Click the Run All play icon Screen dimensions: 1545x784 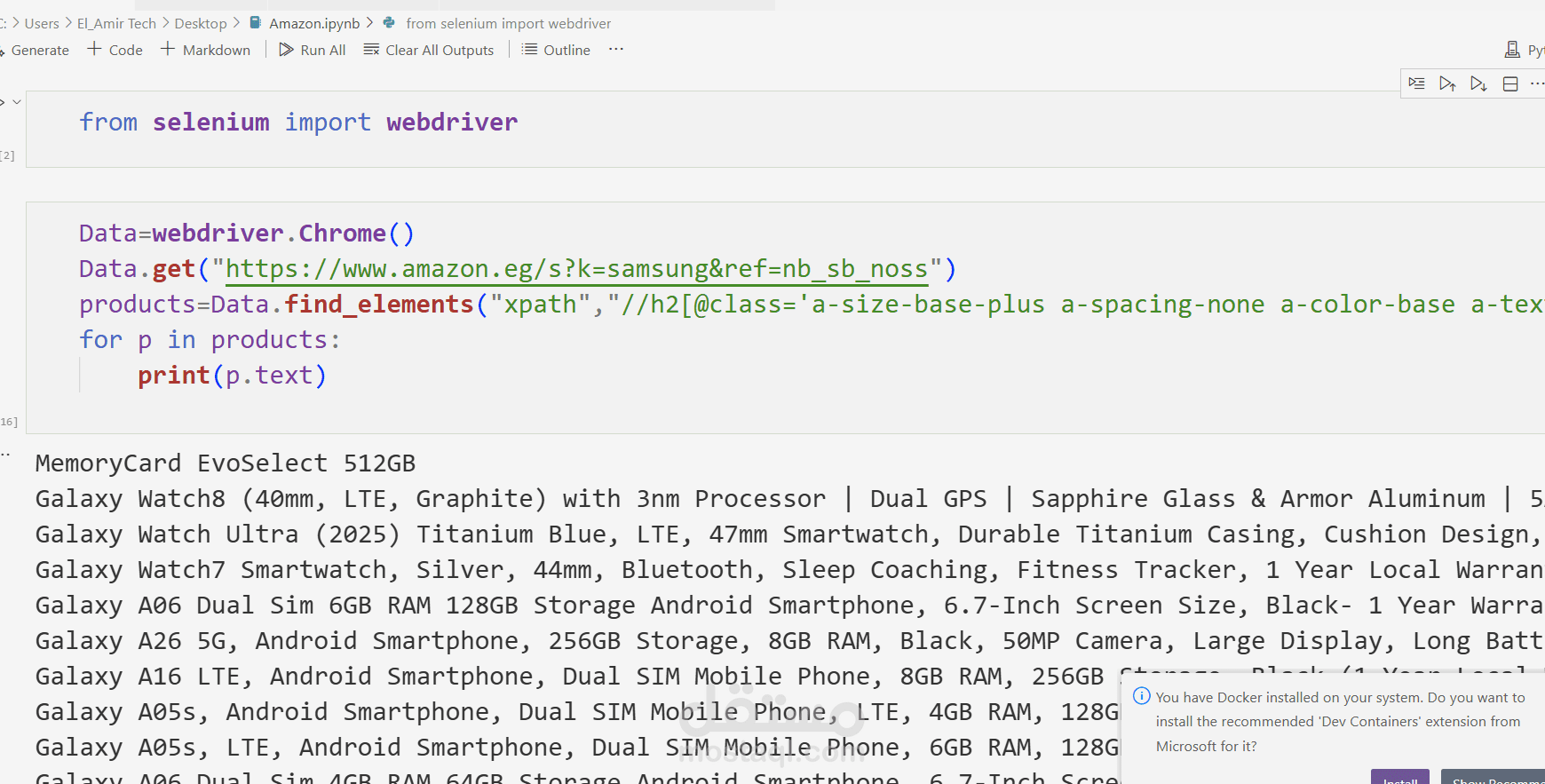pyautogui.click(x=286, y=50)
